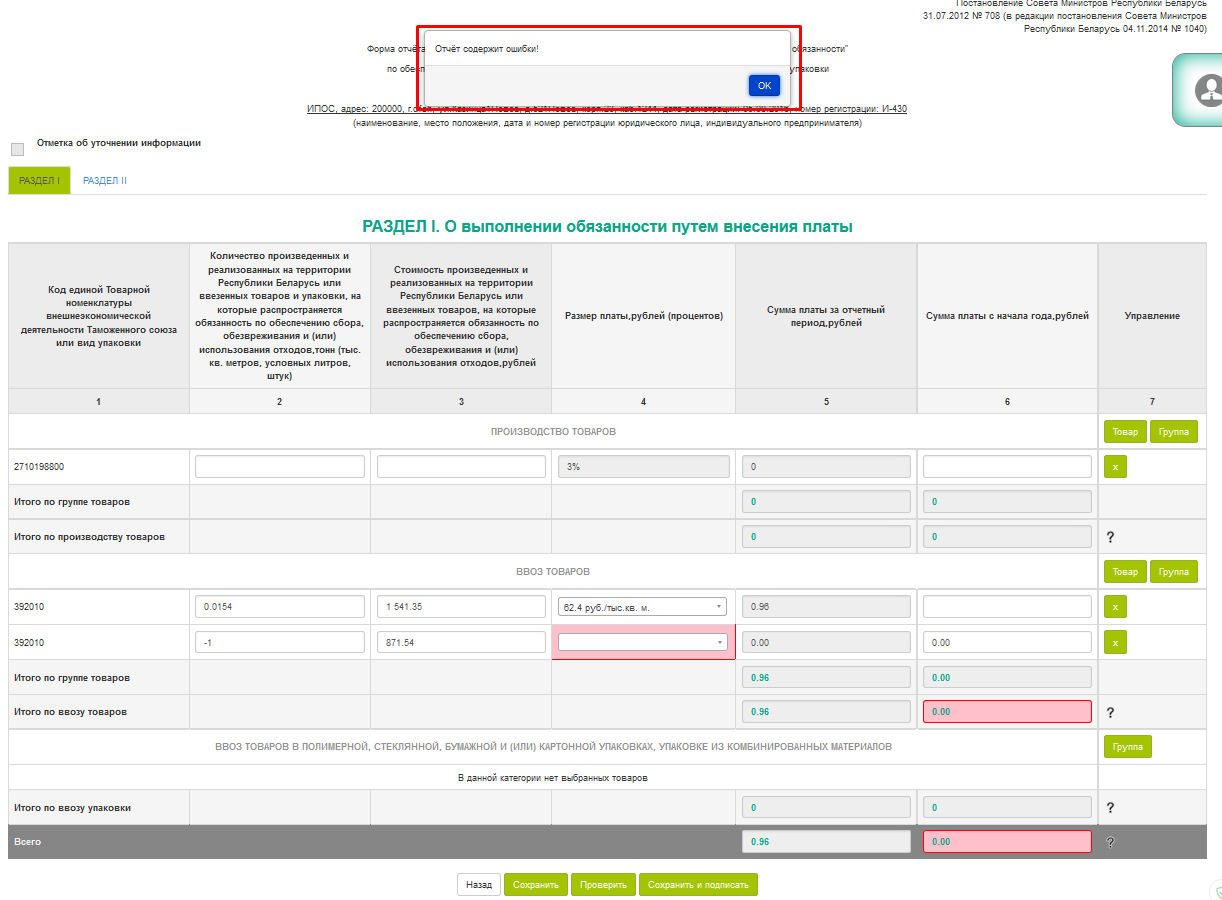Confirm the error dialog with OK
The height and width of the screenshot is (900, 1222).
(x=764, y=85)
